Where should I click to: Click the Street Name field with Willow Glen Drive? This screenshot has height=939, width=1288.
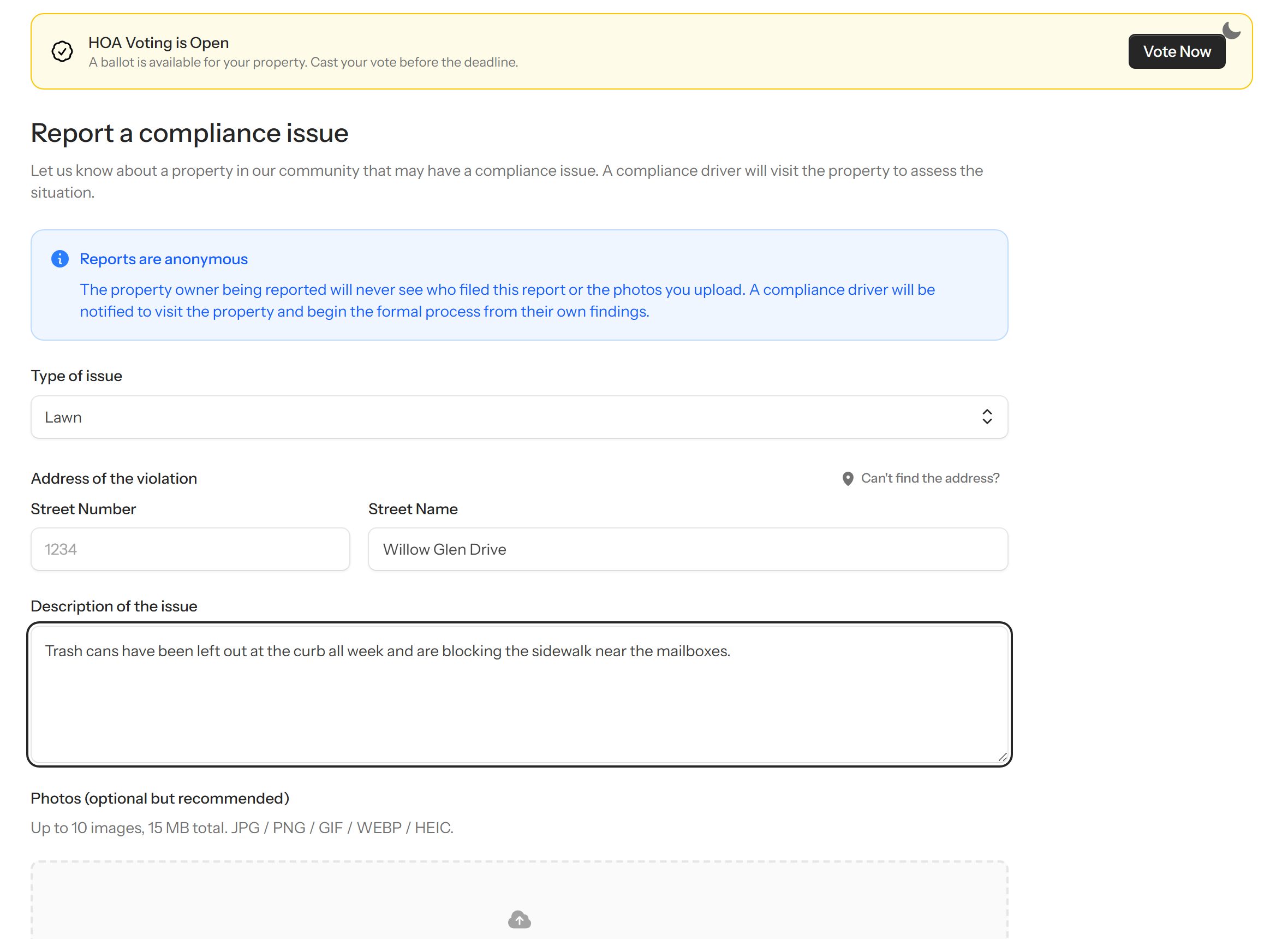pos(688,549)
